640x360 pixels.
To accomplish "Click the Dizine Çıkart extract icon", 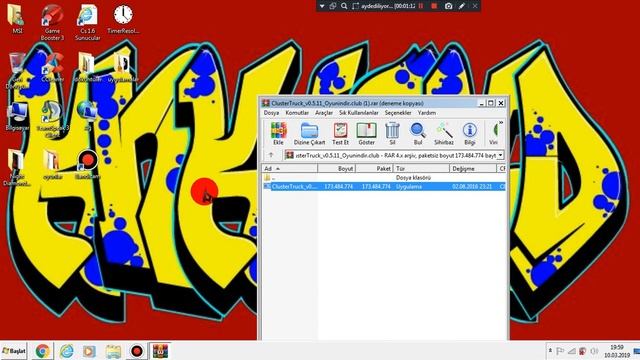I will [309, 133].
